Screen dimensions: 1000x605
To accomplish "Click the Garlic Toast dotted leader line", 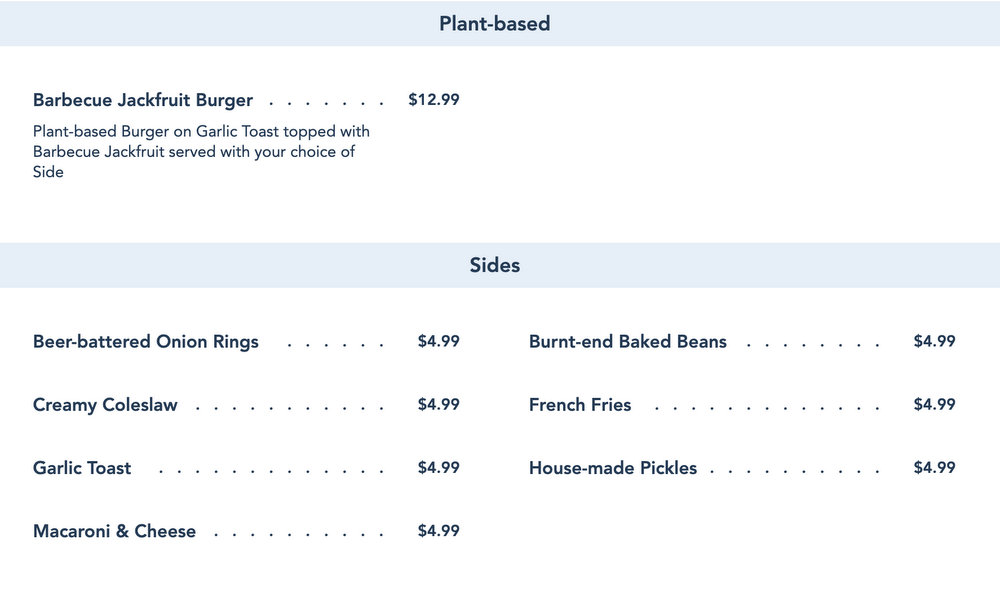I will point(270,470).
